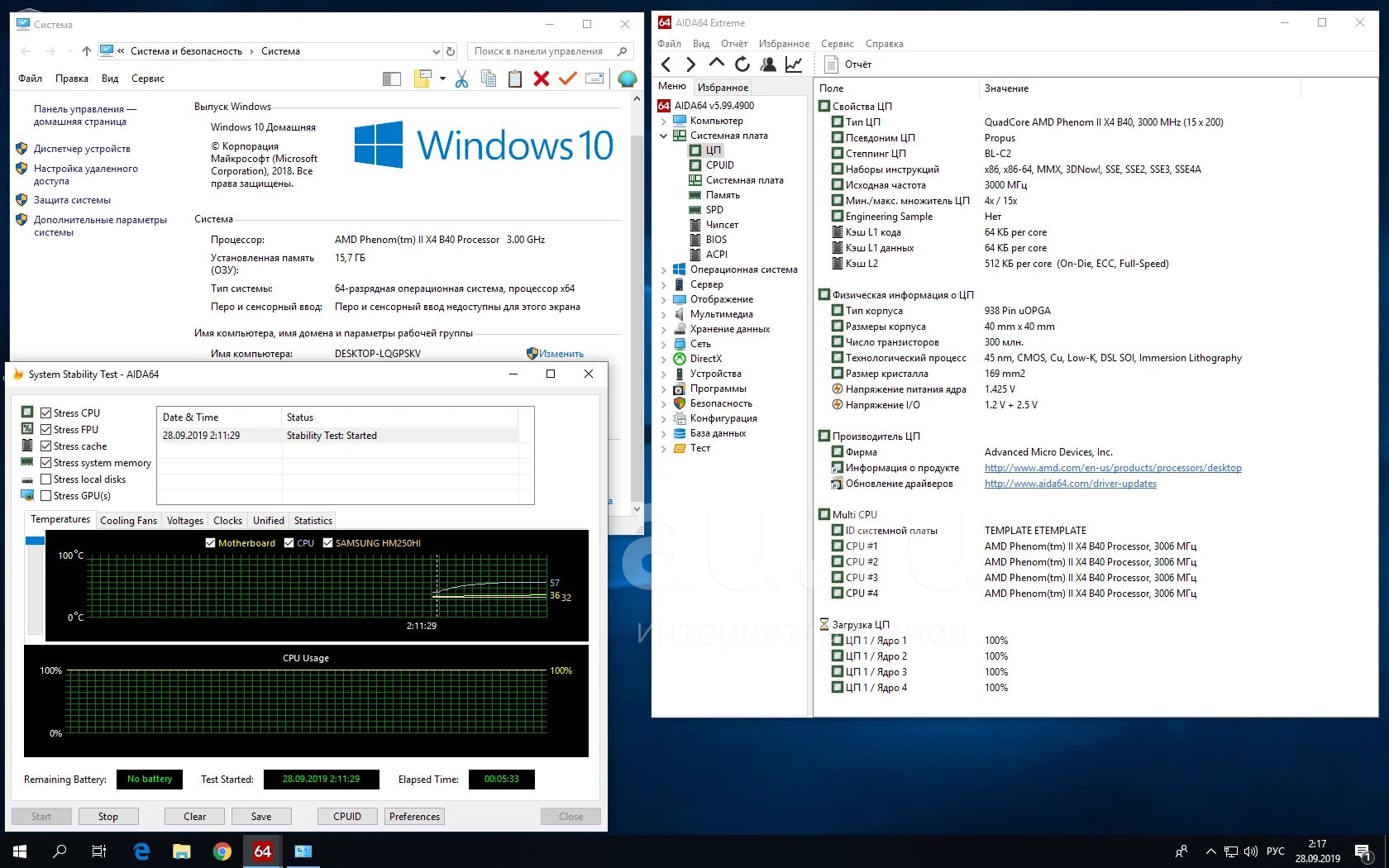The width and height of the screenshot is (1389, 868).
Task: Expand Мультимедиа tree node
Action: (663, 314)
